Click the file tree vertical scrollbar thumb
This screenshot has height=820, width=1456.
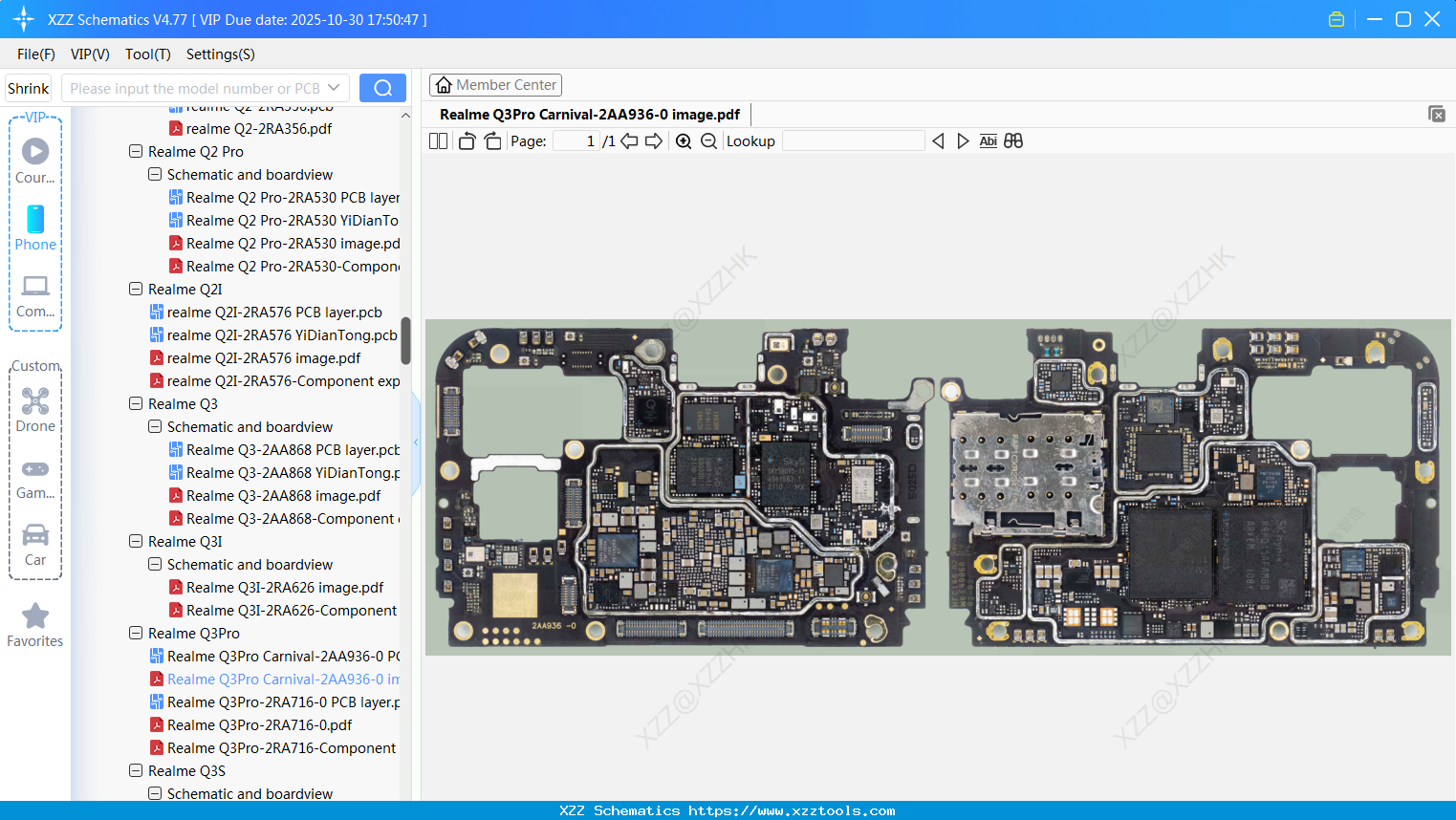(405, 341)
